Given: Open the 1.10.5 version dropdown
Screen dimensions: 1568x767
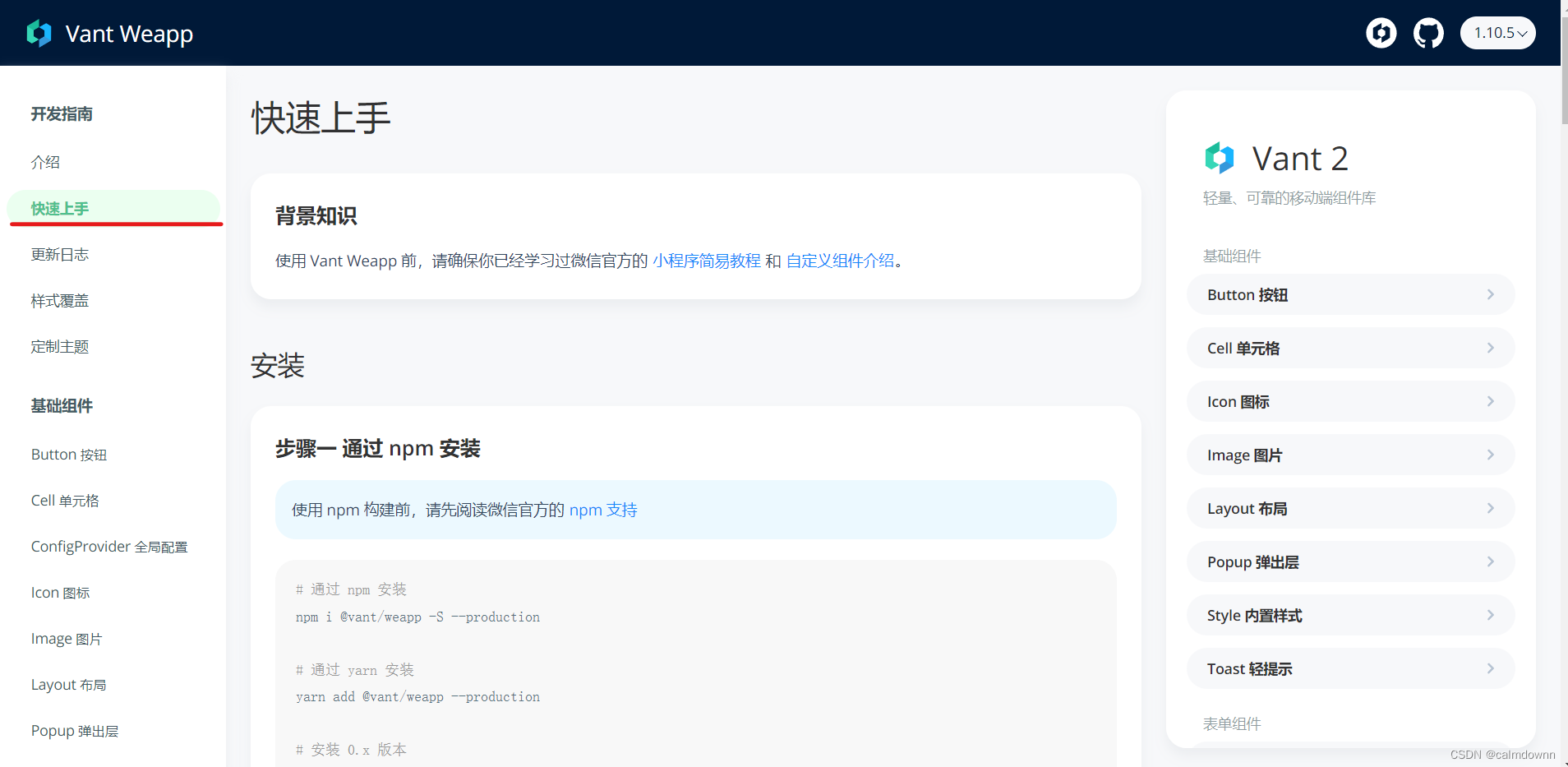Looking at the screenshot, I should 1497,33.
